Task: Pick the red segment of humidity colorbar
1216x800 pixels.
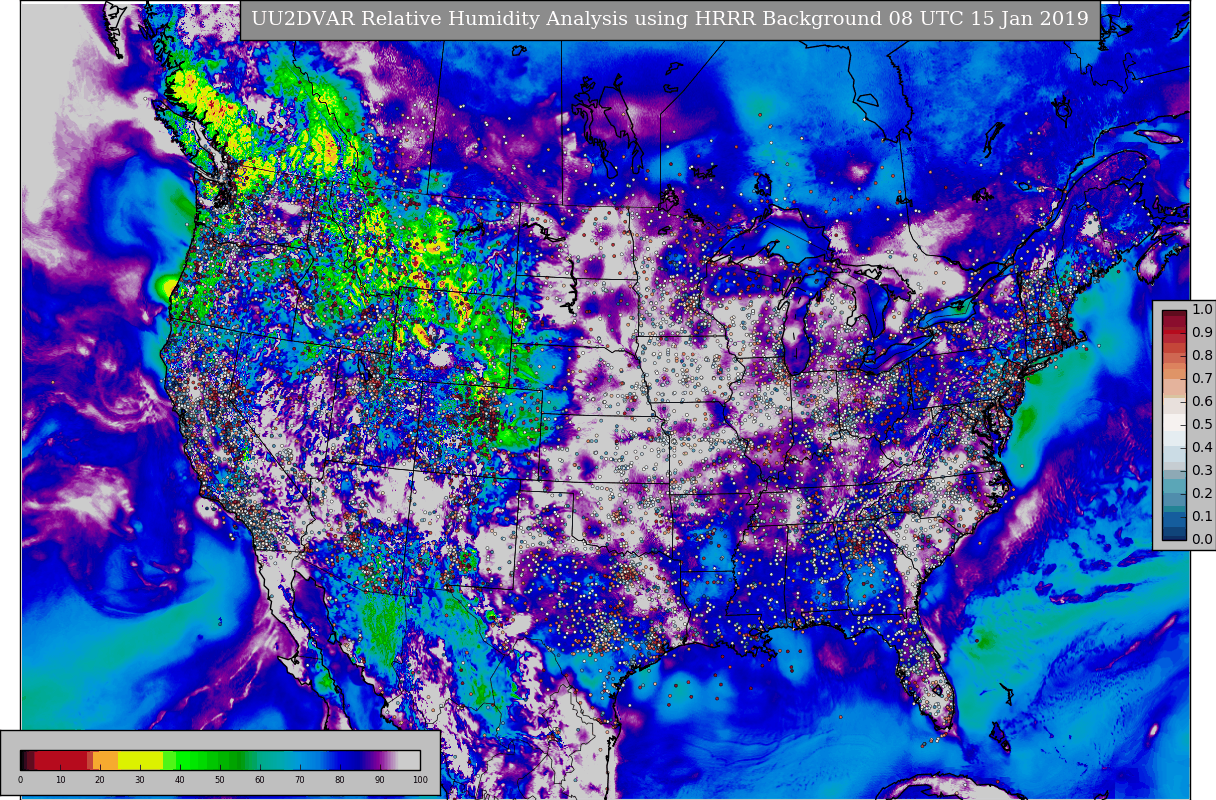Action: coord(60,760)
